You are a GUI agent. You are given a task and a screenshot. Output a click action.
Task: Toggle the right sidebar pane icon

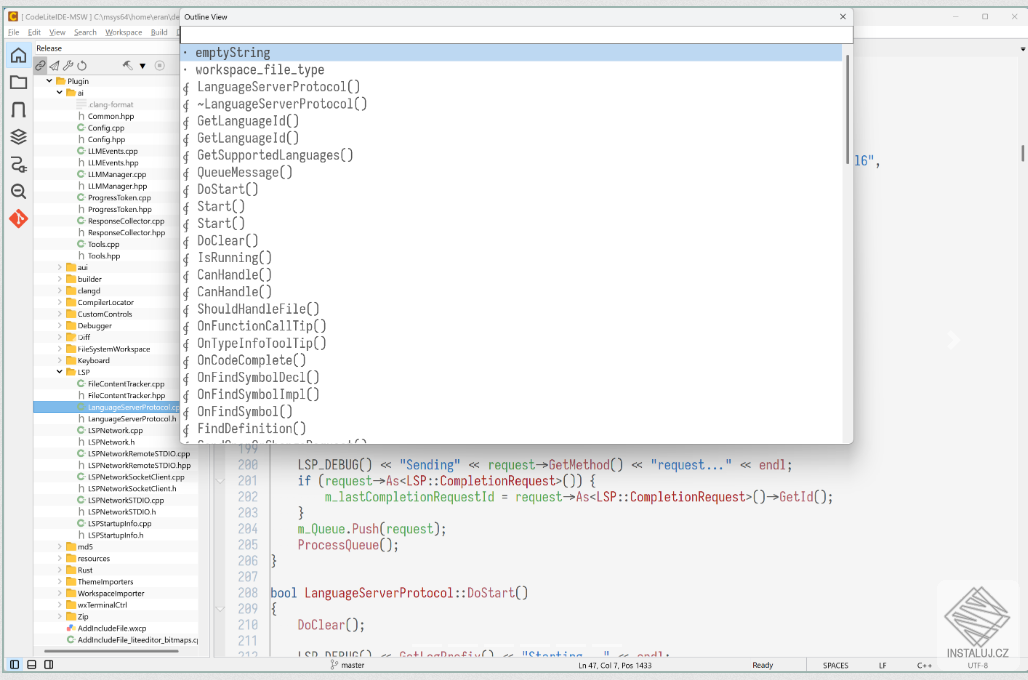[x=49, y=664]
